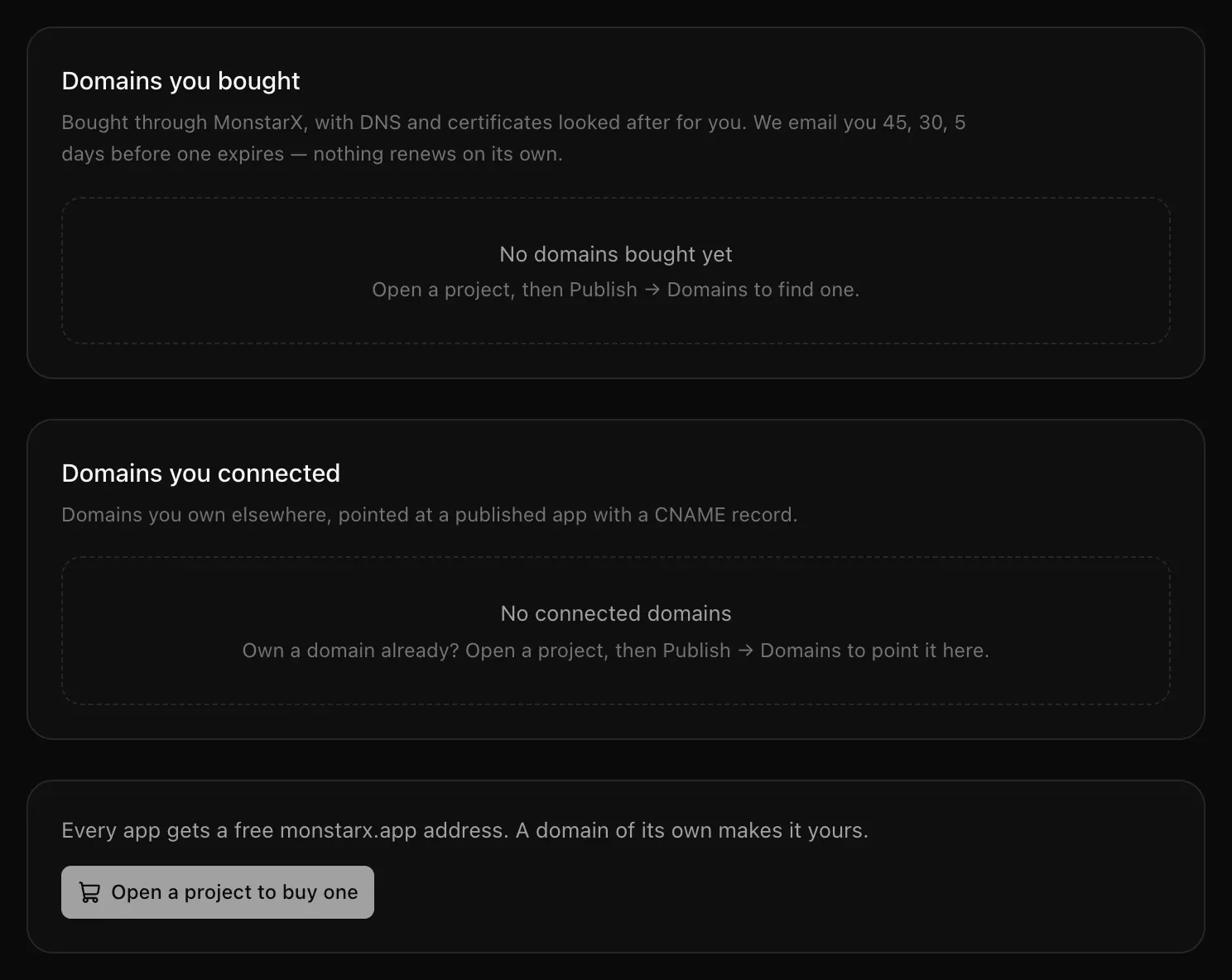Select the "Domains you bought" heading

click(x=180, y=80)
